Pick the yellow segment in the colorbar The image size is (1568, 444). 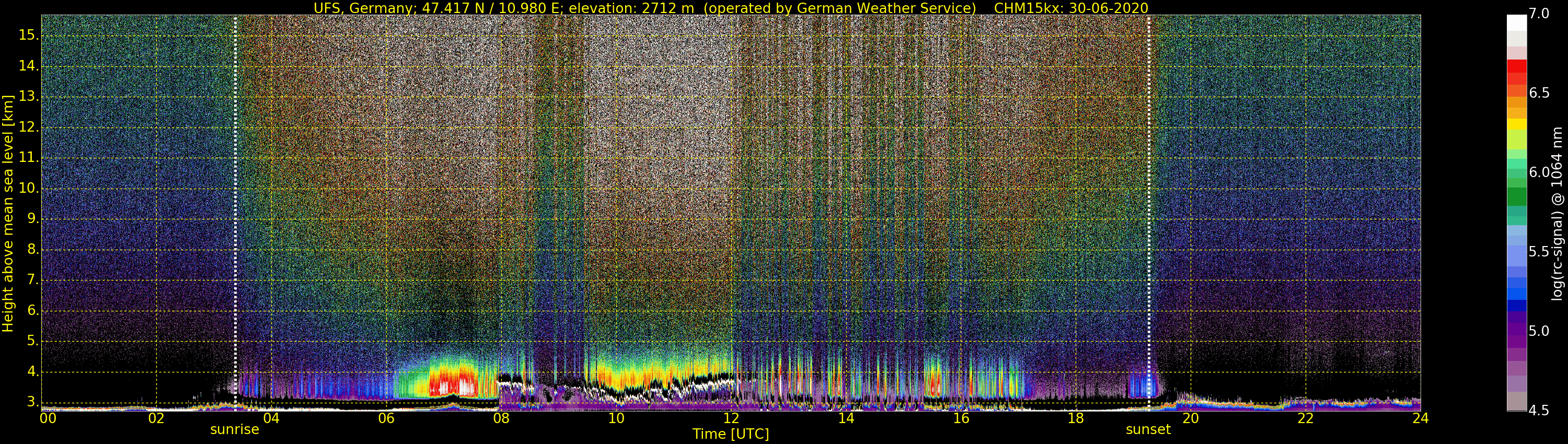coord(1516,124)
